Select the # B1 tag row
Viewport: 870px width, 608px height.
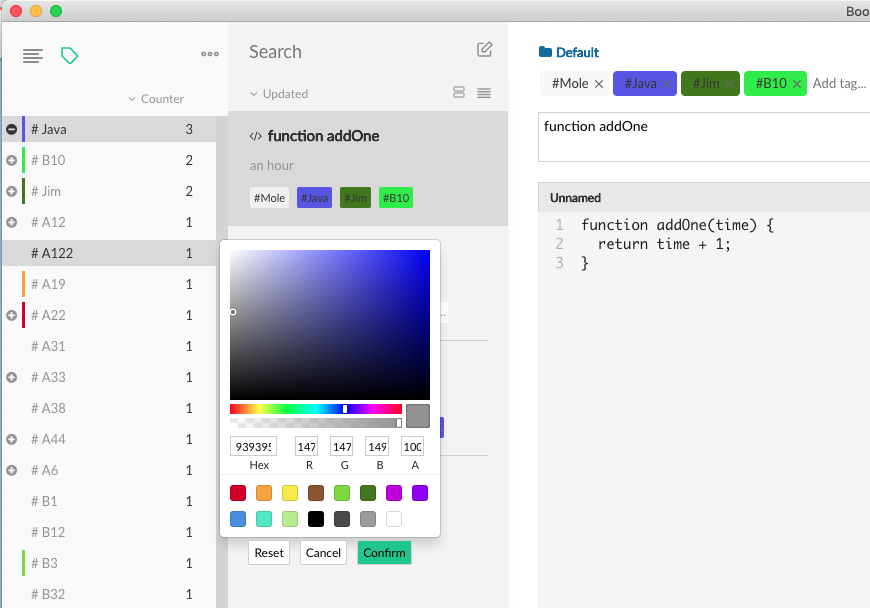[109, 501]
